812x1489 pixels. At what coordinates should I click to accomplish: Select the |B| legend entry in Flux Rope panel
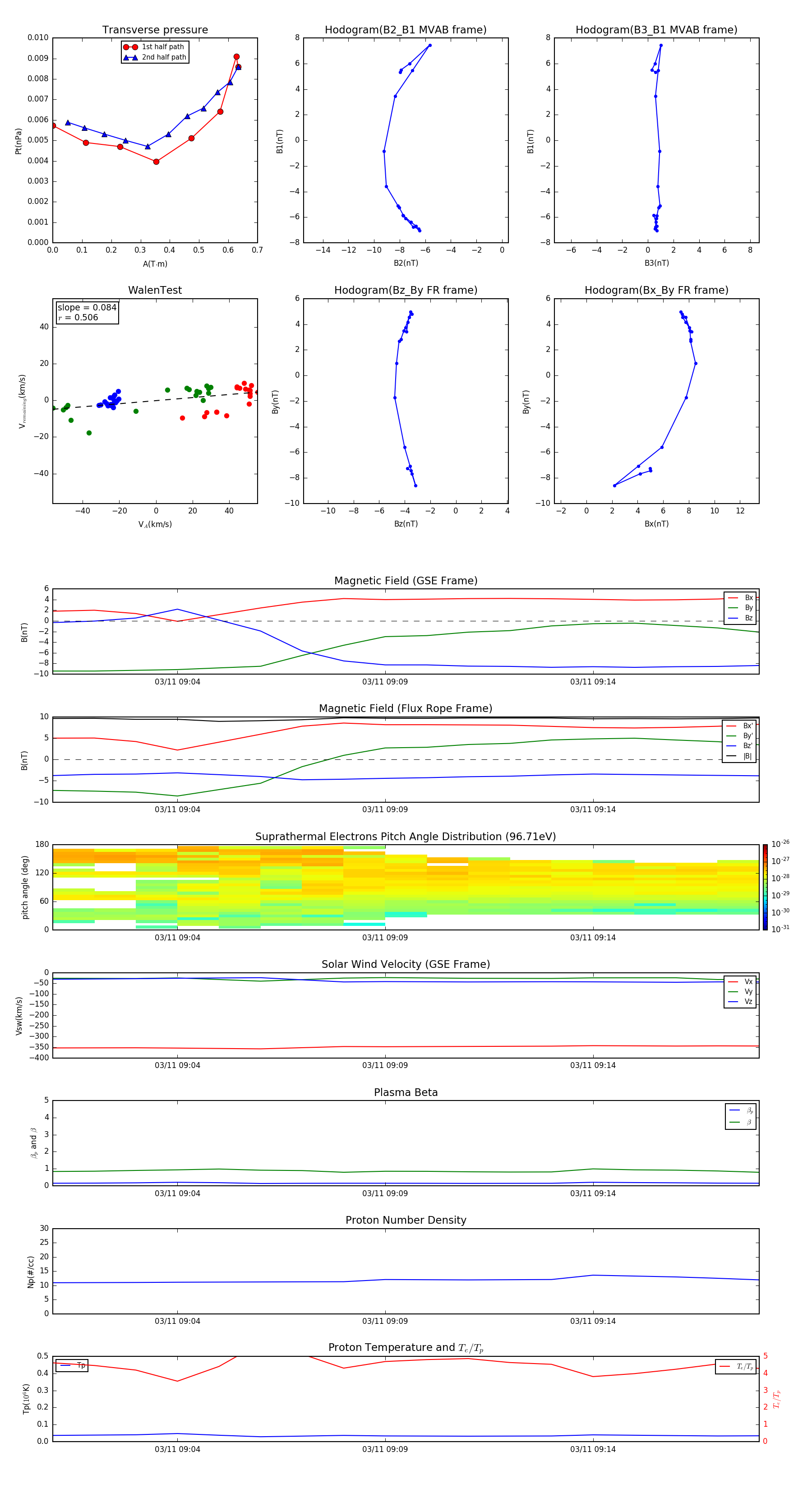pos(740,756)
